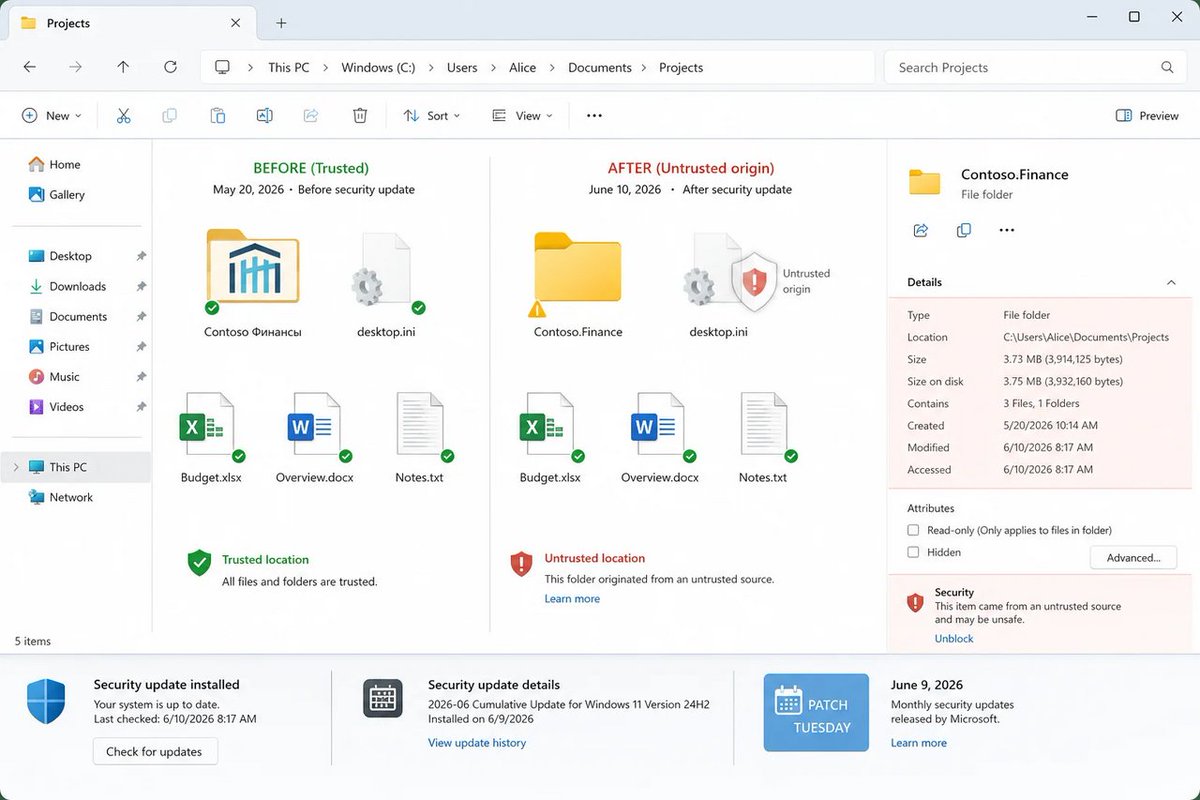Toggle the Preview pane button
Screen dimensions: 1200x800
click(1147, 116)
